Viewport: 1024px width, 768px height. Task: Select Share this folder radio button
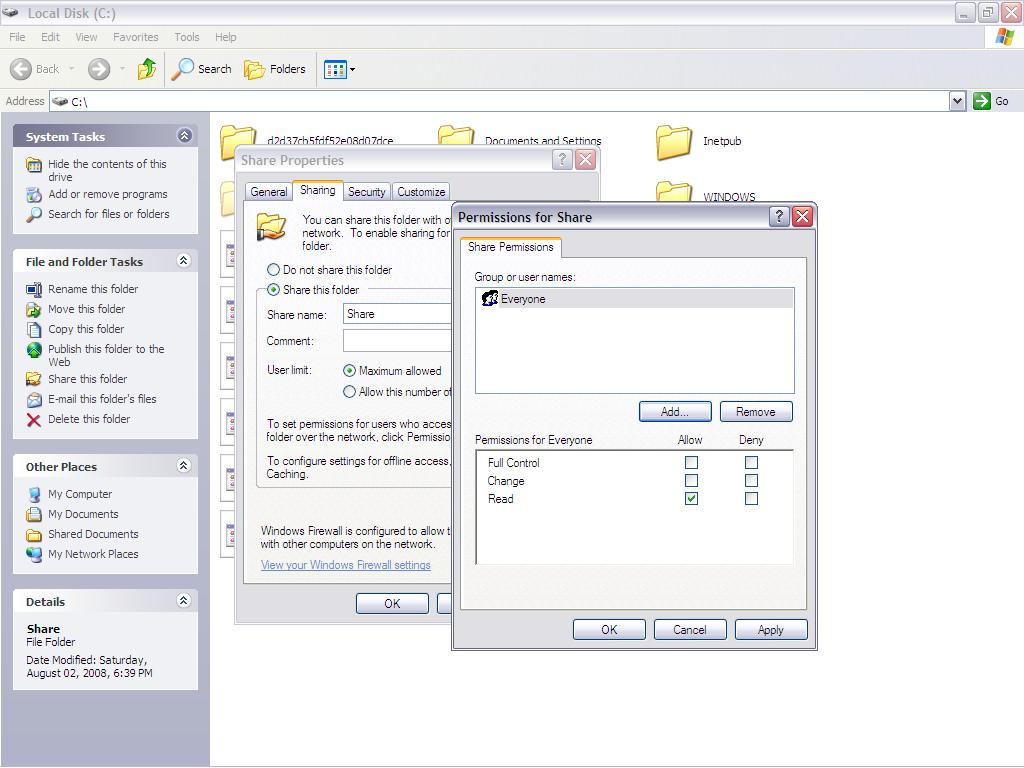(273, 289)
